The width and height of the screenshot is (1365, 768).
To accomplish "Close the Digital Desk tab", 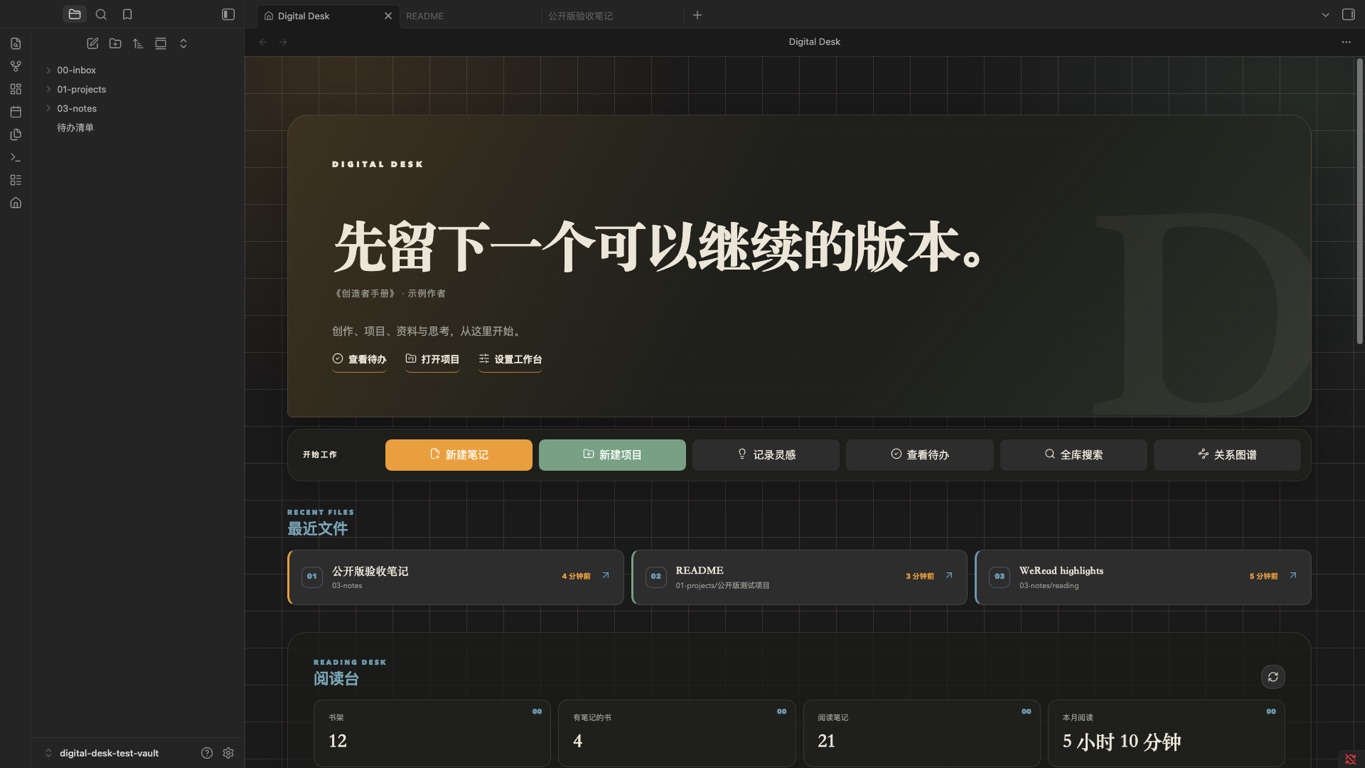I will 388,16.
